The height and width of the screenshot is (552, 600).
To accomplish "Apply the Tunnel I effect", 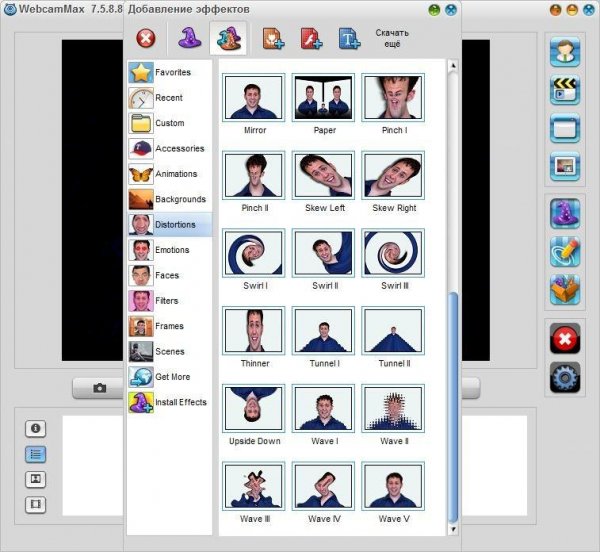I will click(x=323, y=331).
